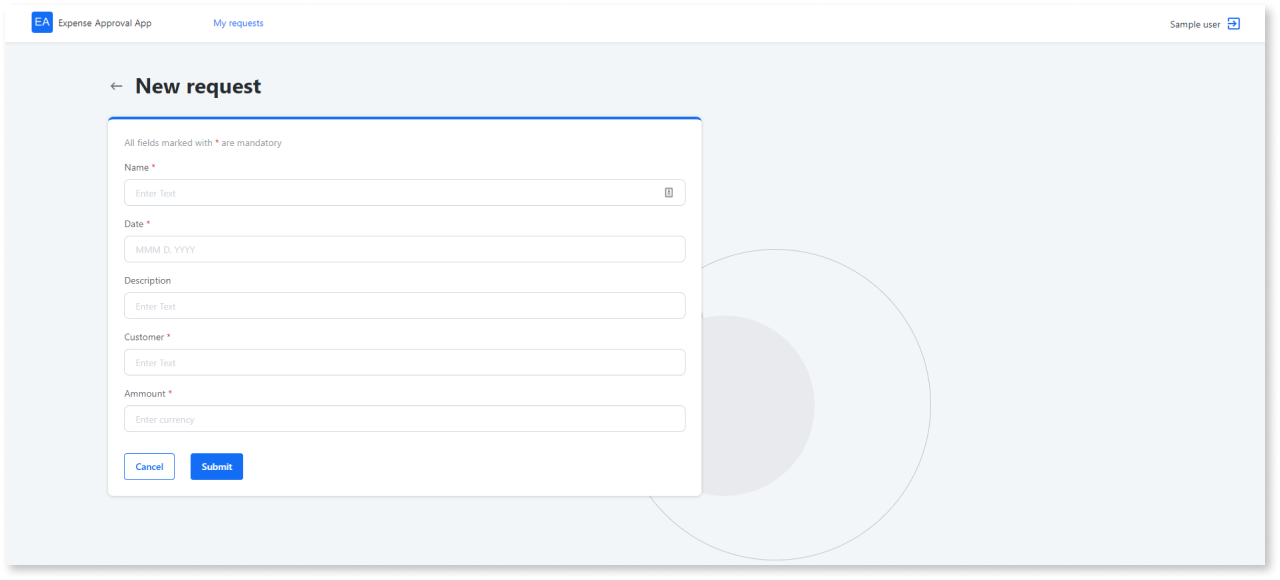The width and height of the screenshot is (1280, 580).
Task: Click the mandatory fields notice text
Action: [202, 142]
